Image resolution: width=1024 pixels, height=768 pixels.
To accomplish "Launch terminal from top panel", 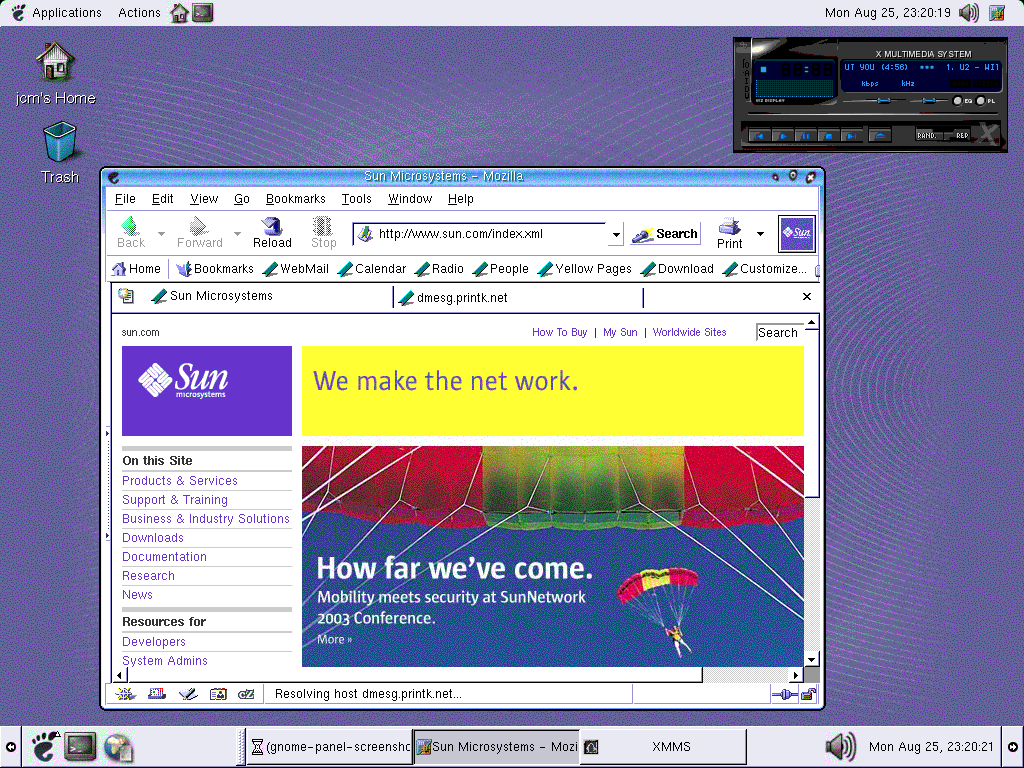I will pyautogui.click(x=202, y=12).
